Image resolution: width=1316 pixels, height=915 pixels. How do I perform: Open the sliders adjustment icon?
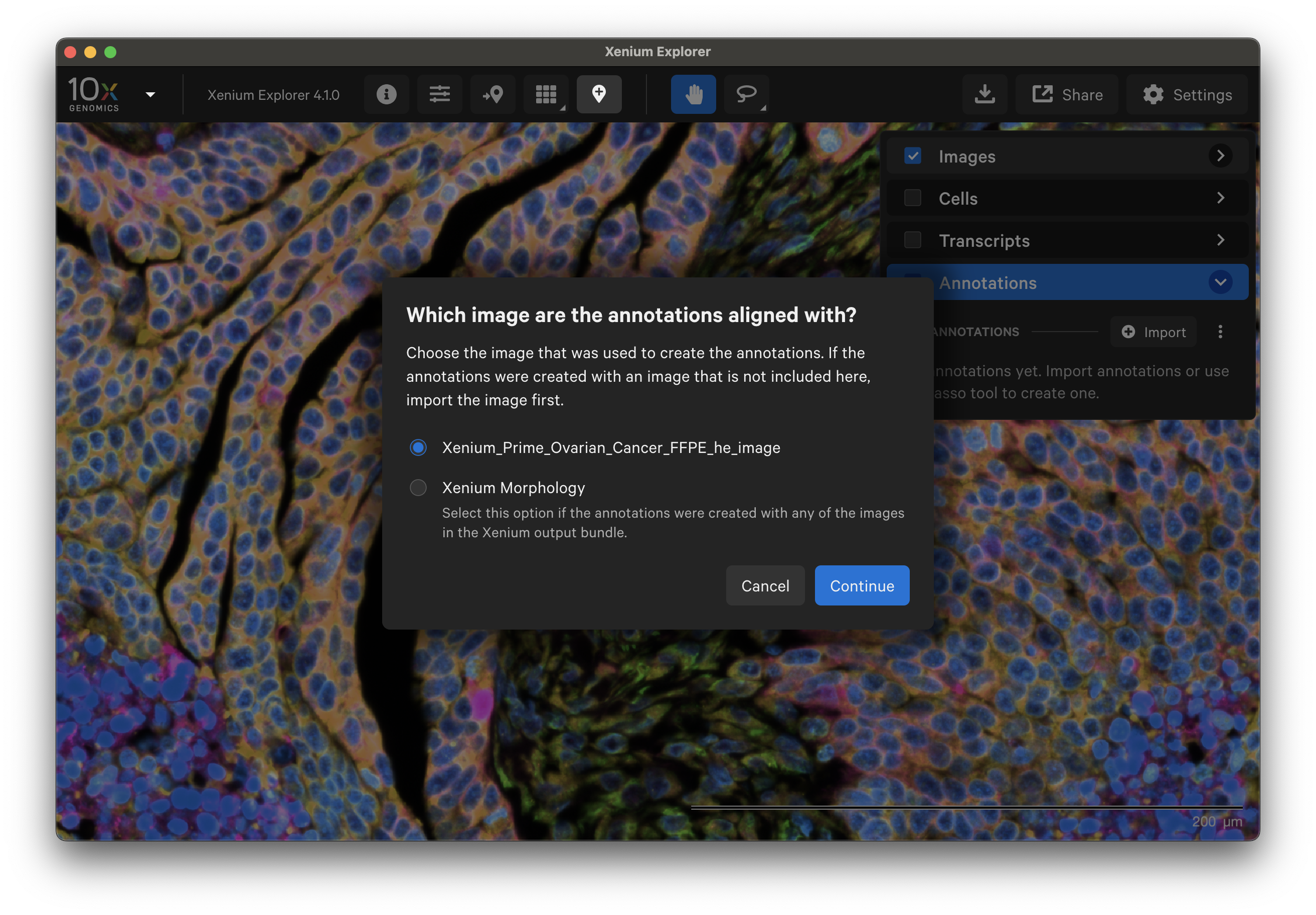coord(440,94)
